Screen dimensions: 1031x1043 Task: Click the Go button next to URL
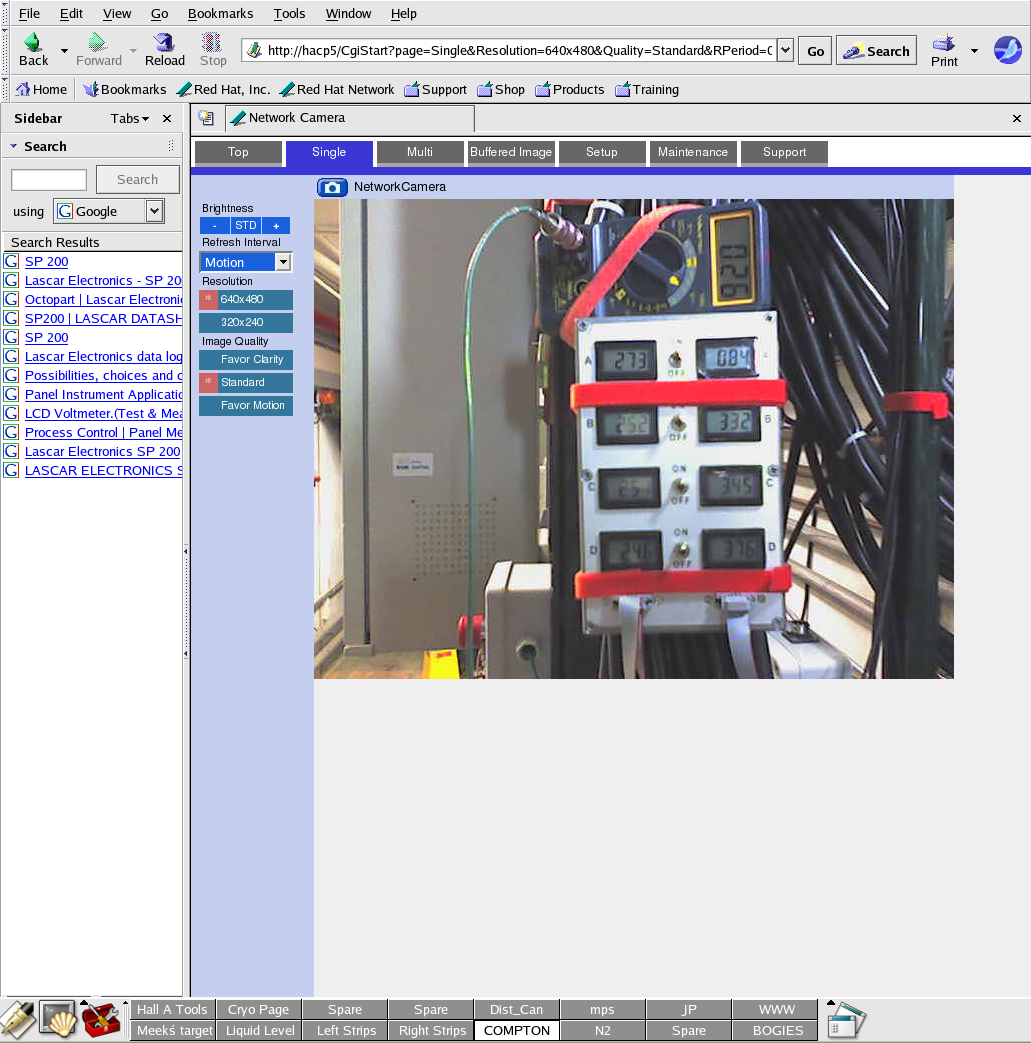[x=815, y=51]
